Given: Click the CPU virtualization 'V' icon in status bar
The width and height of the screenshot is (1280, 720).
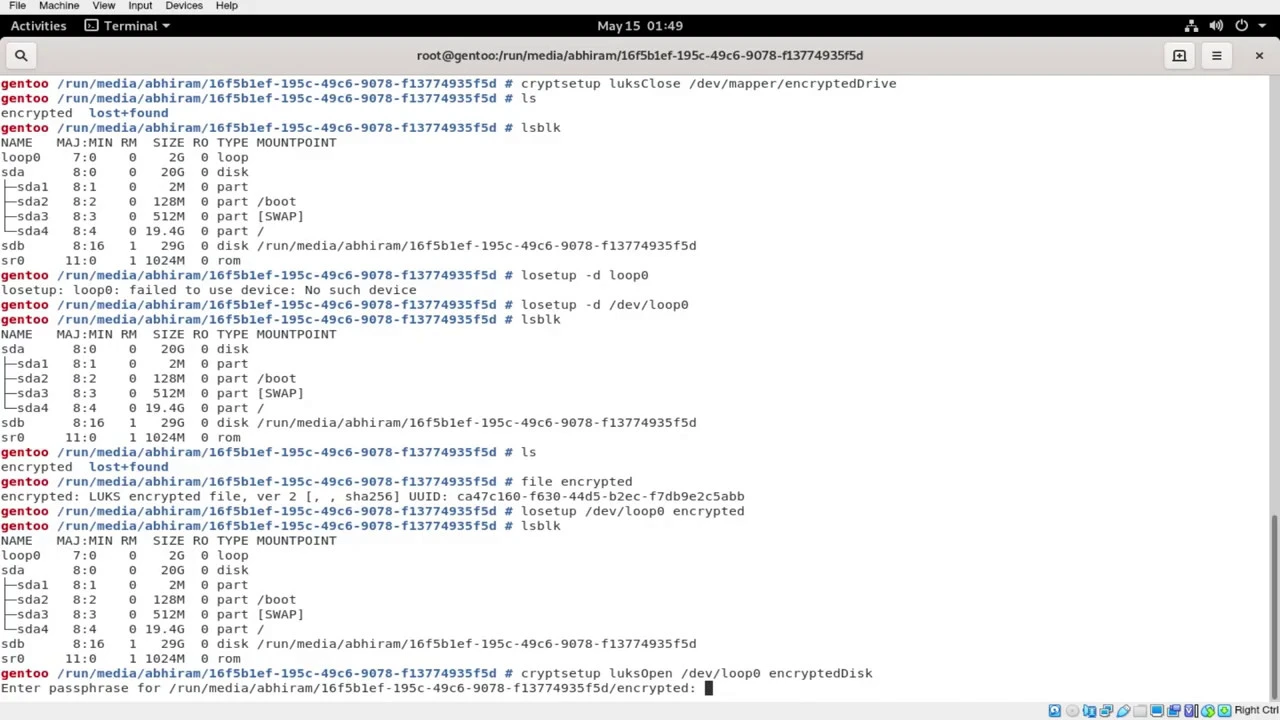Looking at the screenshot, I should [1190, 710].
